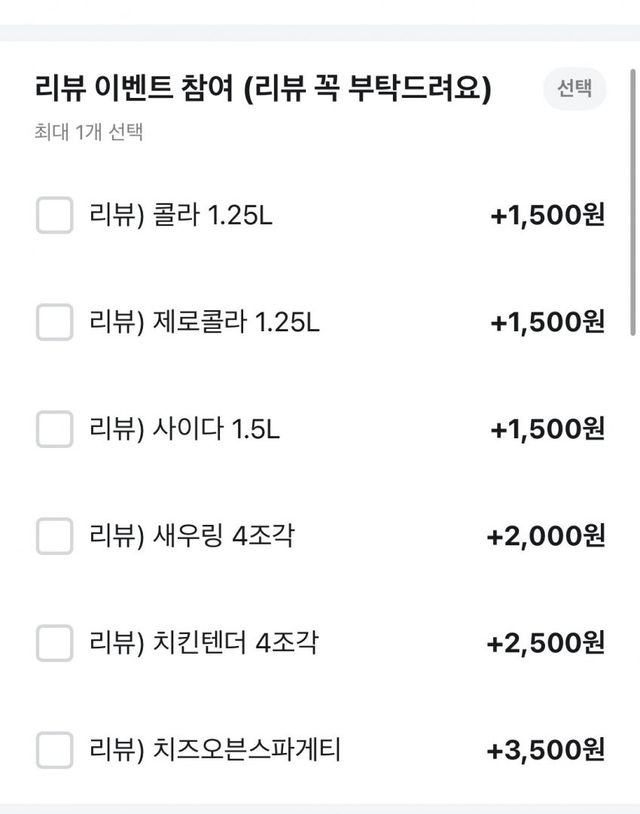The width and height of the screenshot is (640, 814).
Task: Tap the +2,500원 price for 치킨텐더
Action: coord(545,642)
